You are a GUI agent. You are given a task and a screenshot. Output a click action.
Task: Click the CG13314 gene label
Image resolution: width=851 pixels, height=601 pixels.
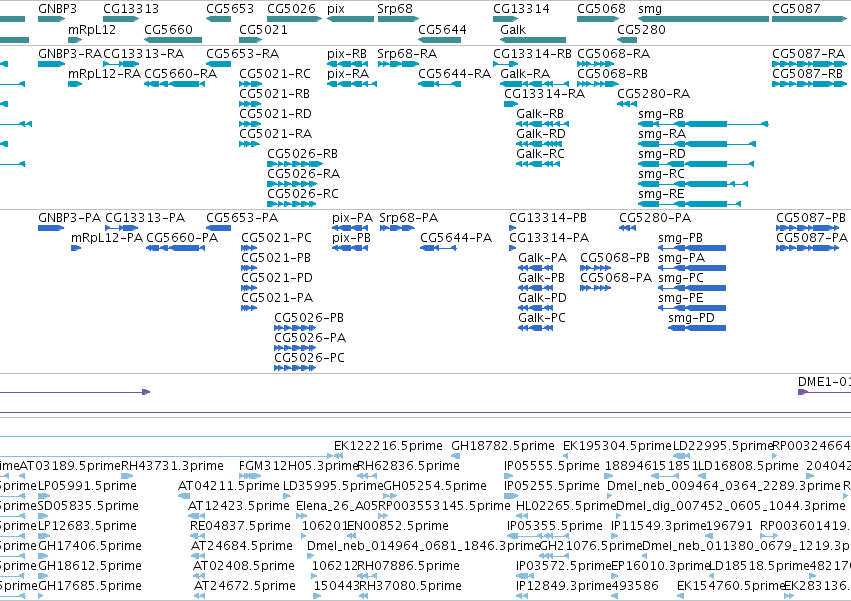(522, 9)
